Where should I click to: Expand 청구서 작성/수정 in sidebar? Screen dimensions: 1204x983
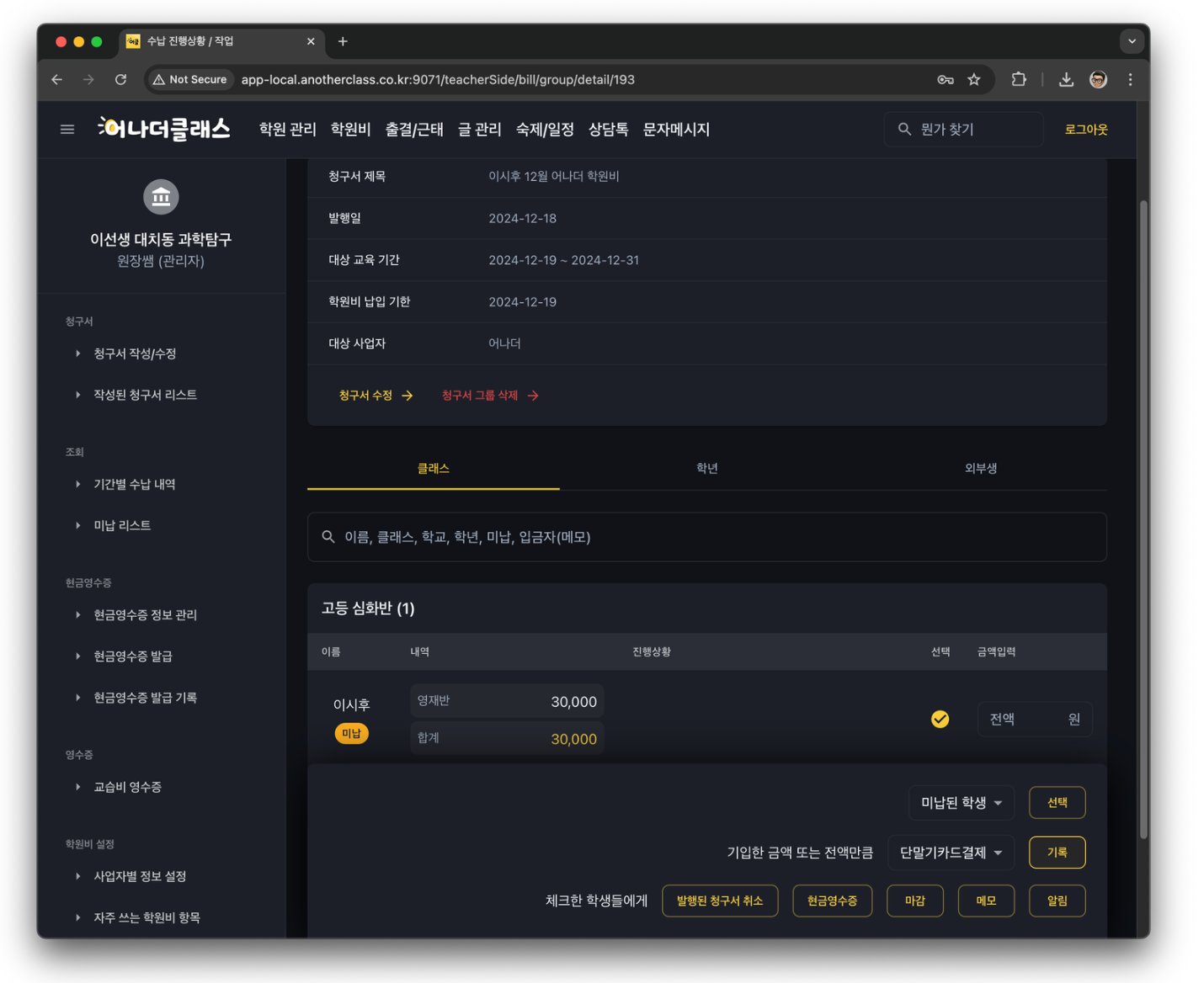coord(135,353)
